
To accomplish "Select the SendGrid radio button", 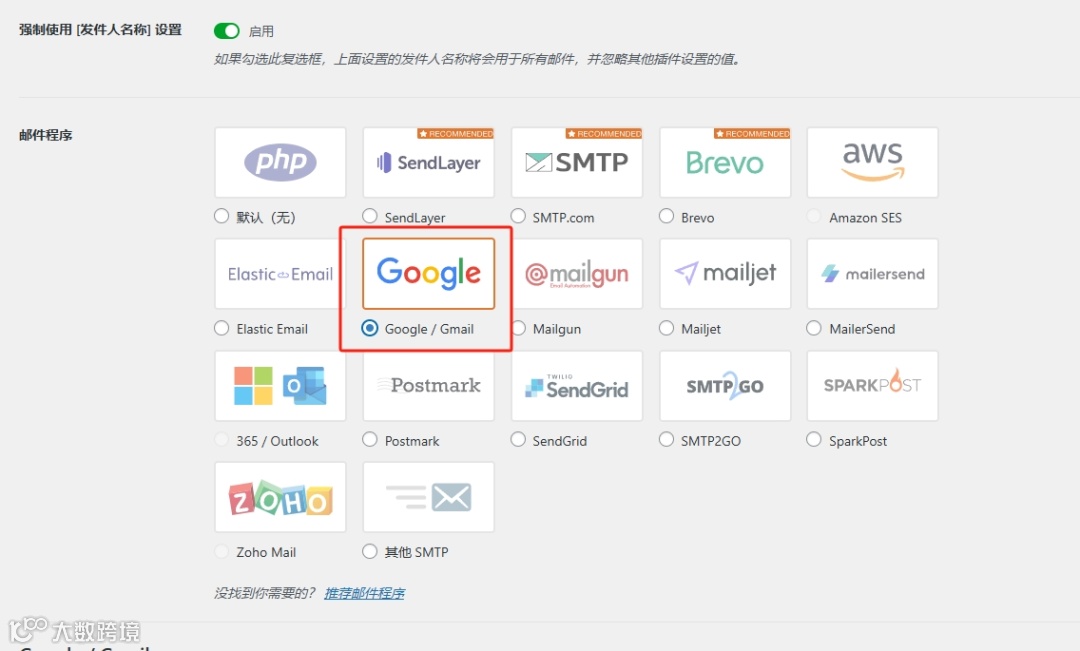I will click(x=518, y=440).
